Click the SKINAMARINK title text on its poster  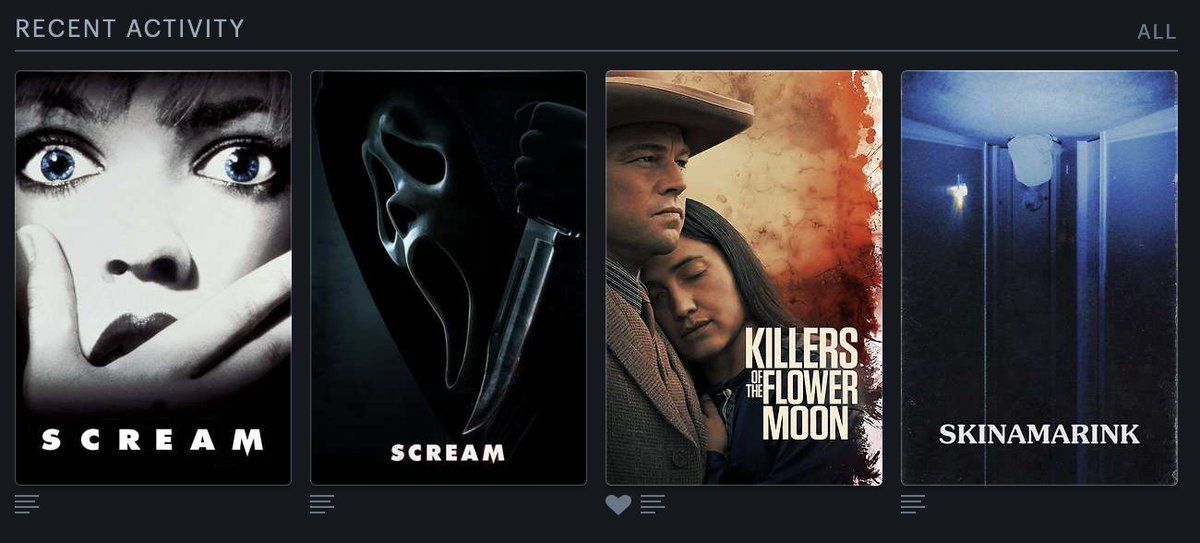pos(1039,434)
